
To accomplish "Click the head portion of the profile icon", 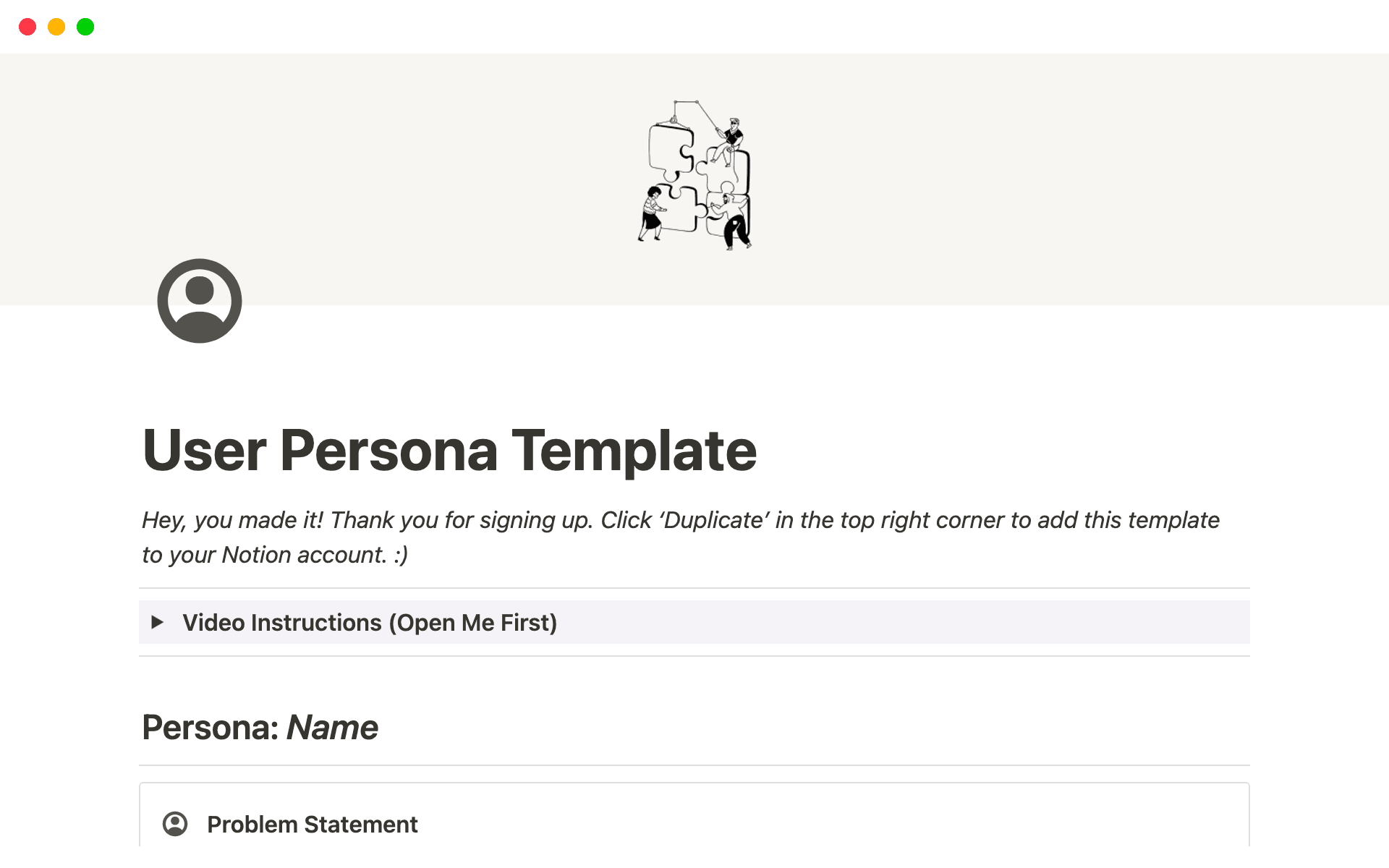I will coord(199,289).
